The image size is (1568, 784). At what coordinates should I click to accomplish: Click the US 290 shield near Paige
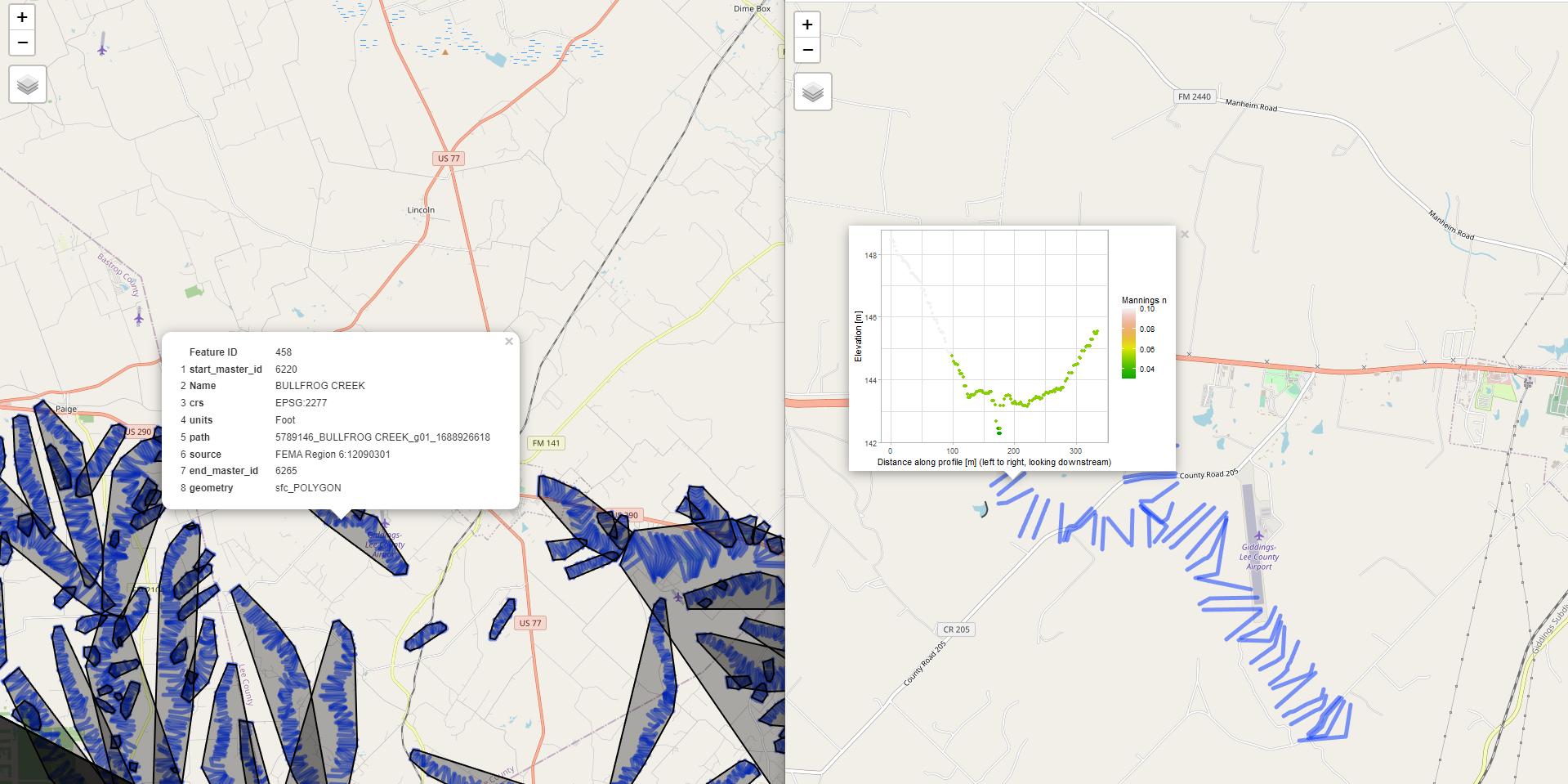[x=138, y=432]
